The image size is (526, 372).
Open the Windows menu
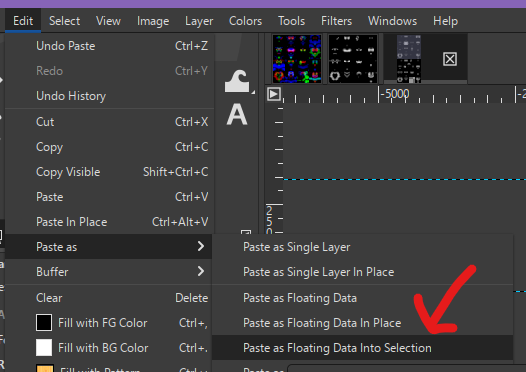(x=392, y=21)
